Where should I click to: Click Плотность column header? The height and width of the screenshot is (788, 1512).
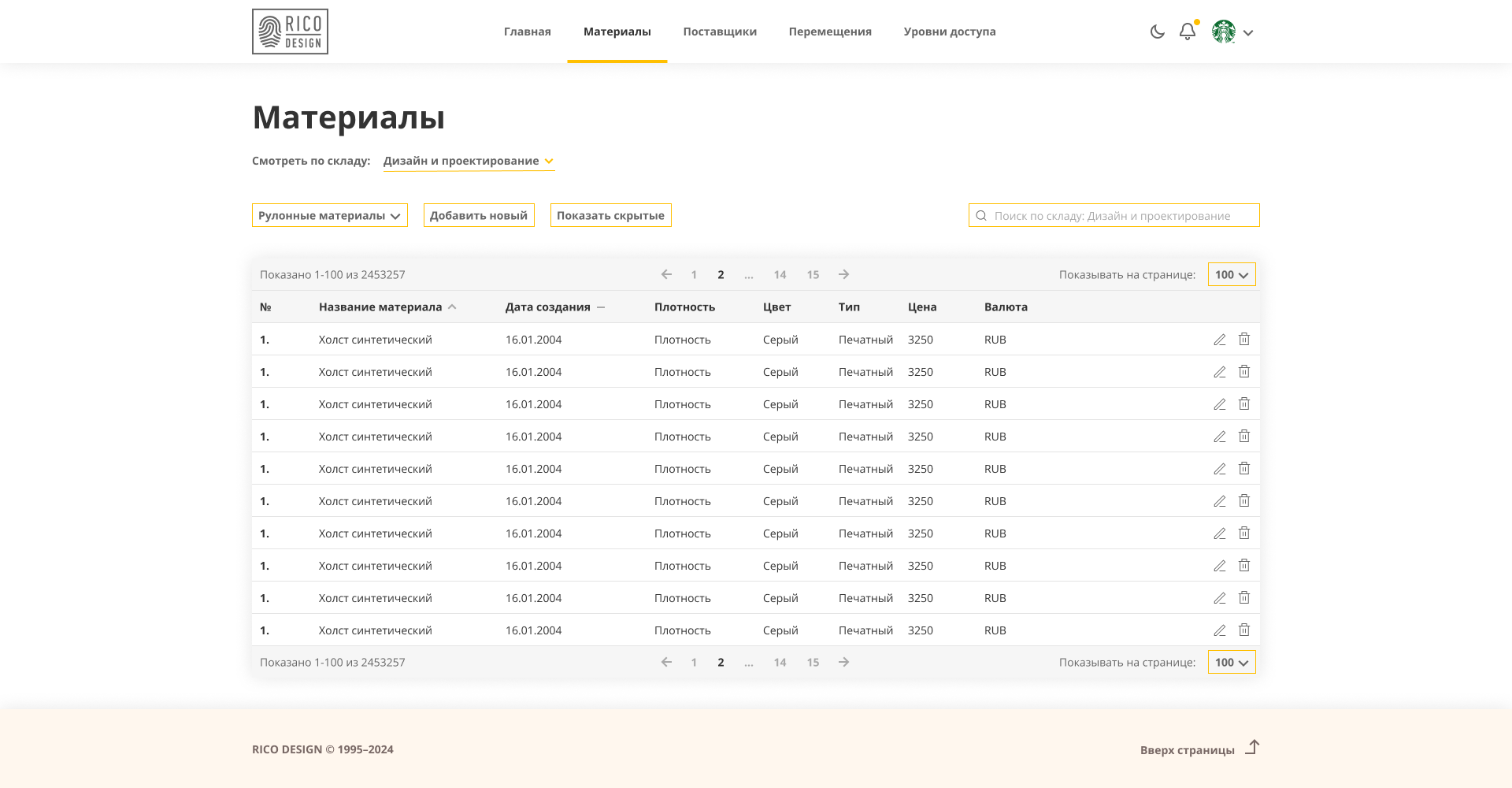tap(684, 307)
